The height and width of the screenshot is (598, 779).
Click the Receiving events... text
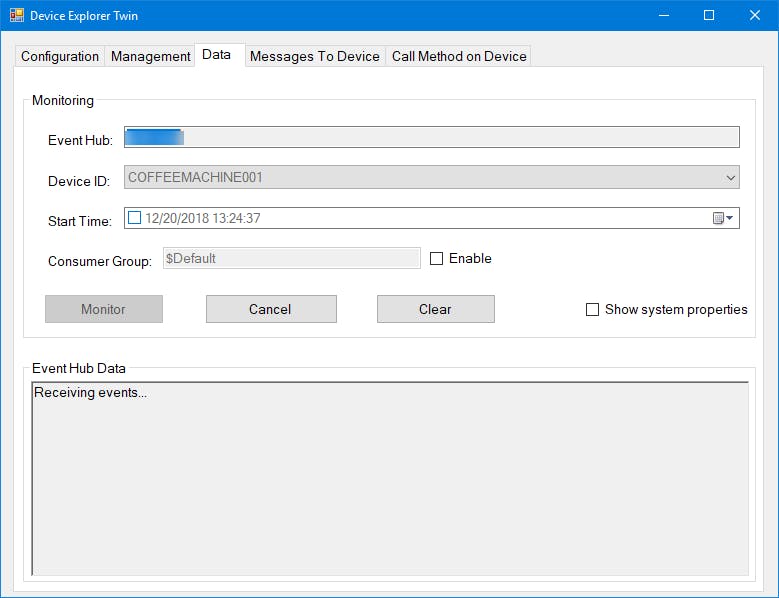(90, 392)
